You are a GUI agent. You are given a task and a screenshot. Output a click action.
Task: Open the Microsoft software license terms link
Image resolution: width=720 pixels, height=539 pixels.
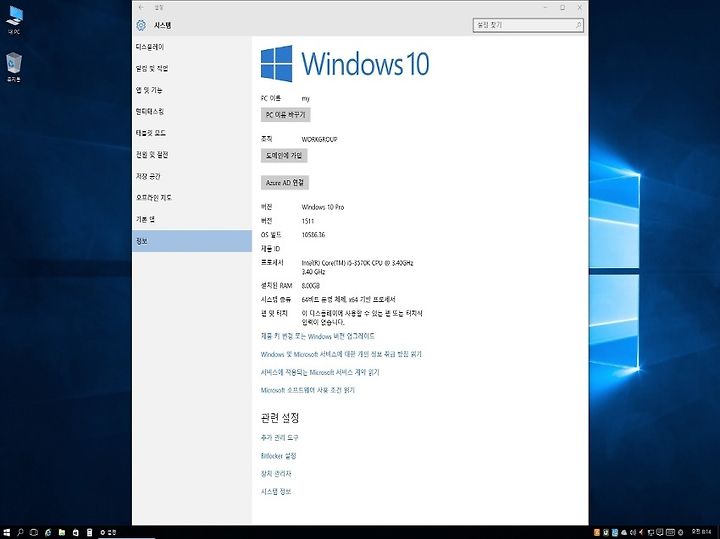pyautogui.click(x=308, y=390)
